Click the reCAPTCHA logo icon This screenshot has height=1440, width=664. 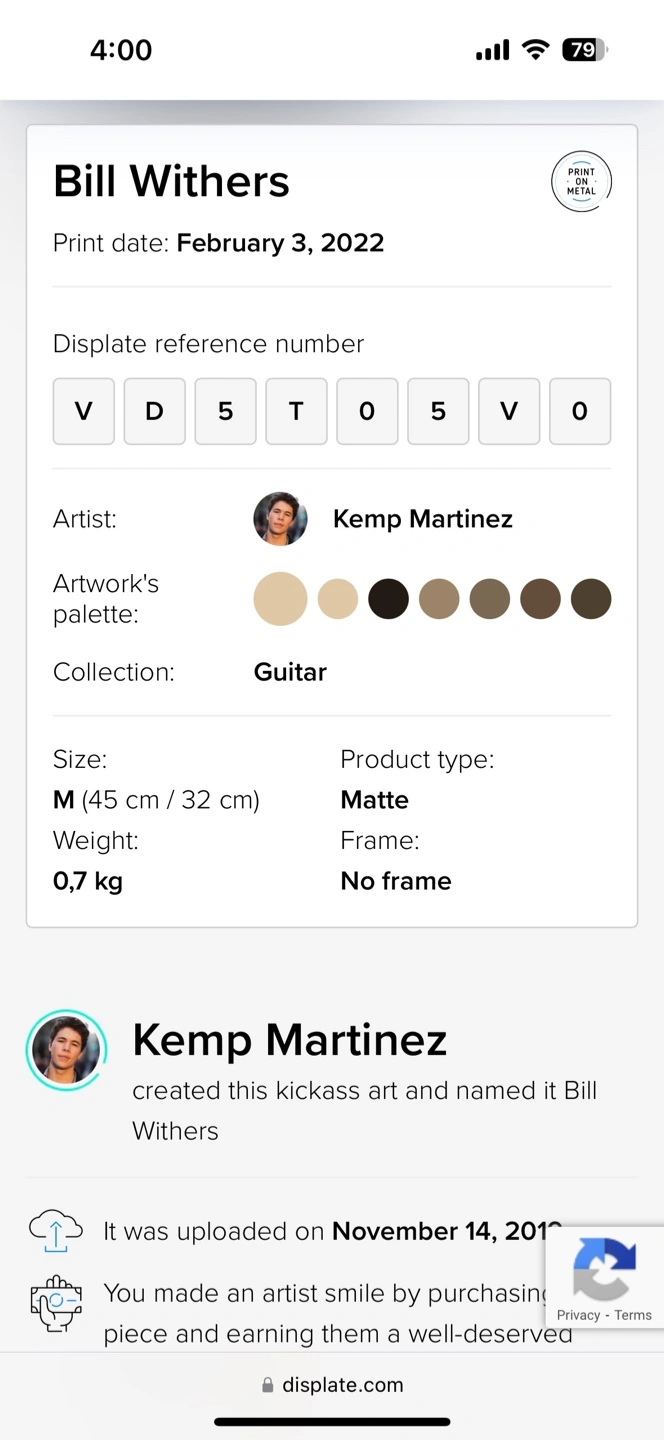(604, 1268)
